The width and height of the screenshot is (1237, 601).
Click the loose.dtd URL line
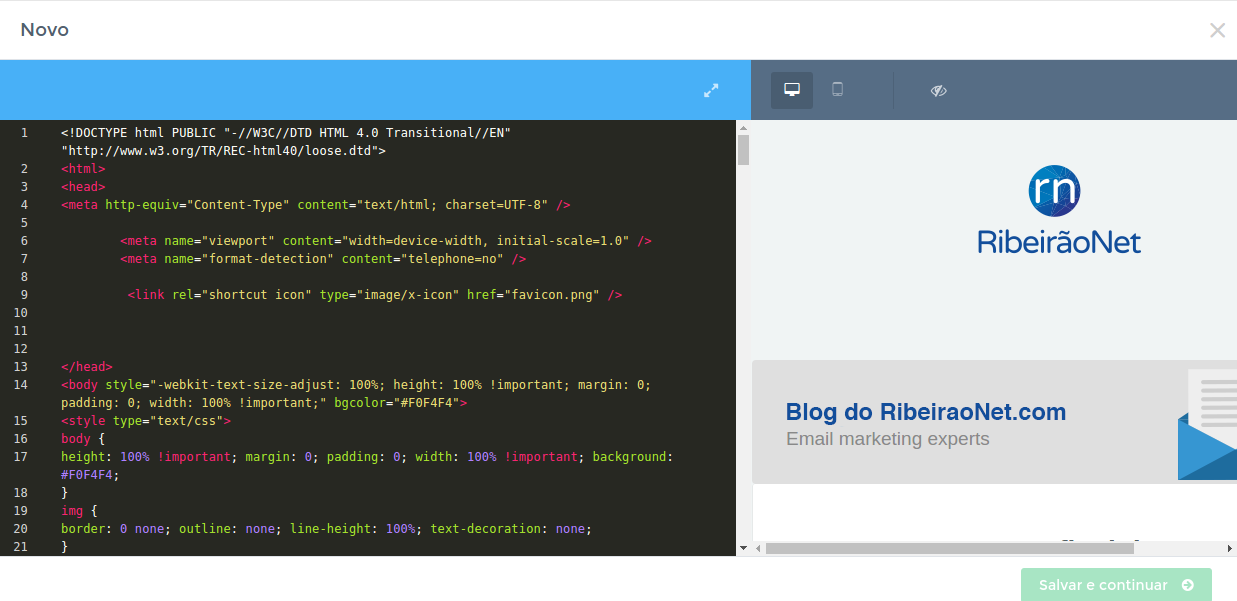coord(223,150)
